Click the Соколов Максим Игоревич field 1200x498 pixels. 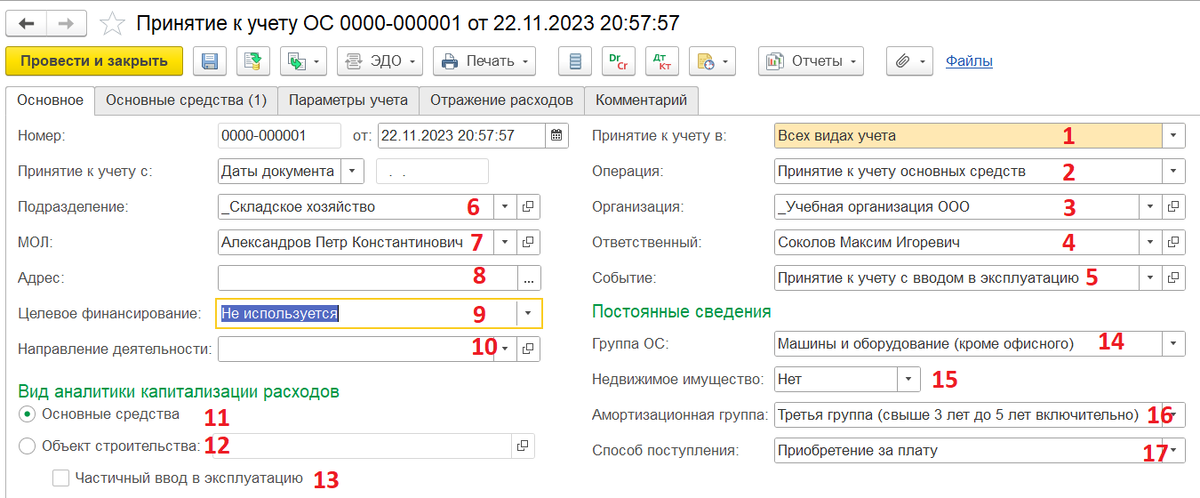point(957,242)
